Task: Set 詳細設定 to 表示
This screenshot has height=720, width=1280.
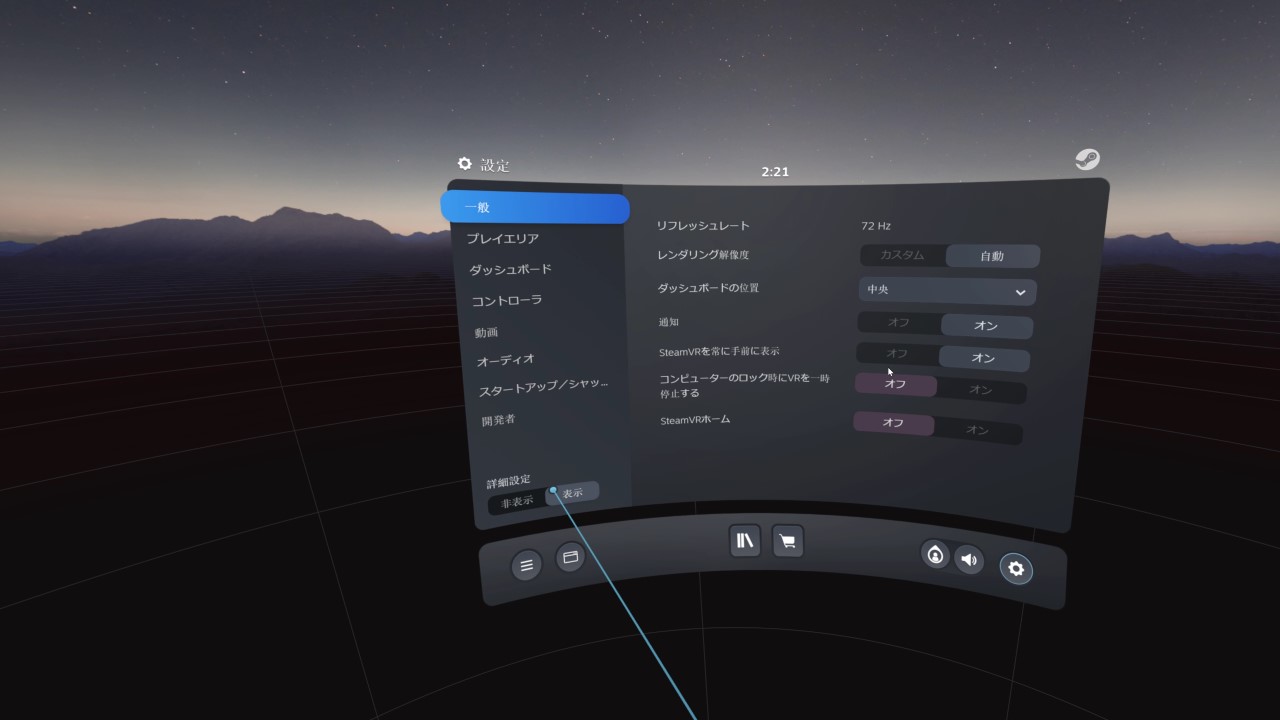Action: click(x=573, y=493)
